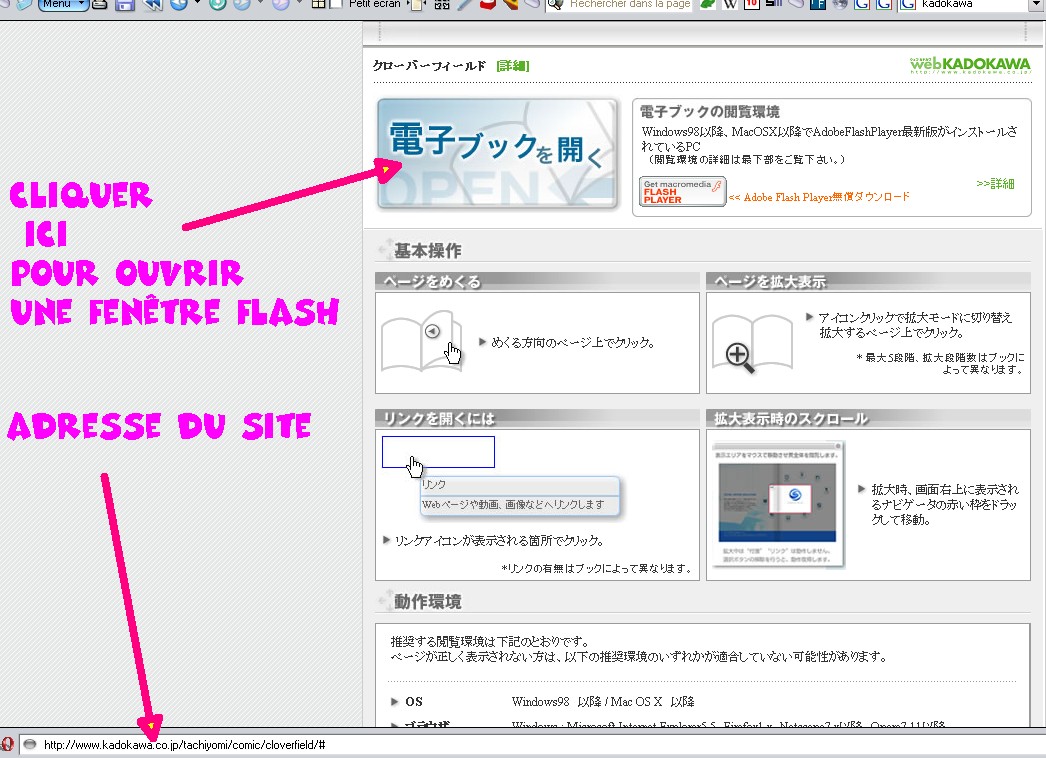Click the round grey icon left of the URL
This screenshot has width=1046, height=758.
pyautogui.click(x=29, y=744)
